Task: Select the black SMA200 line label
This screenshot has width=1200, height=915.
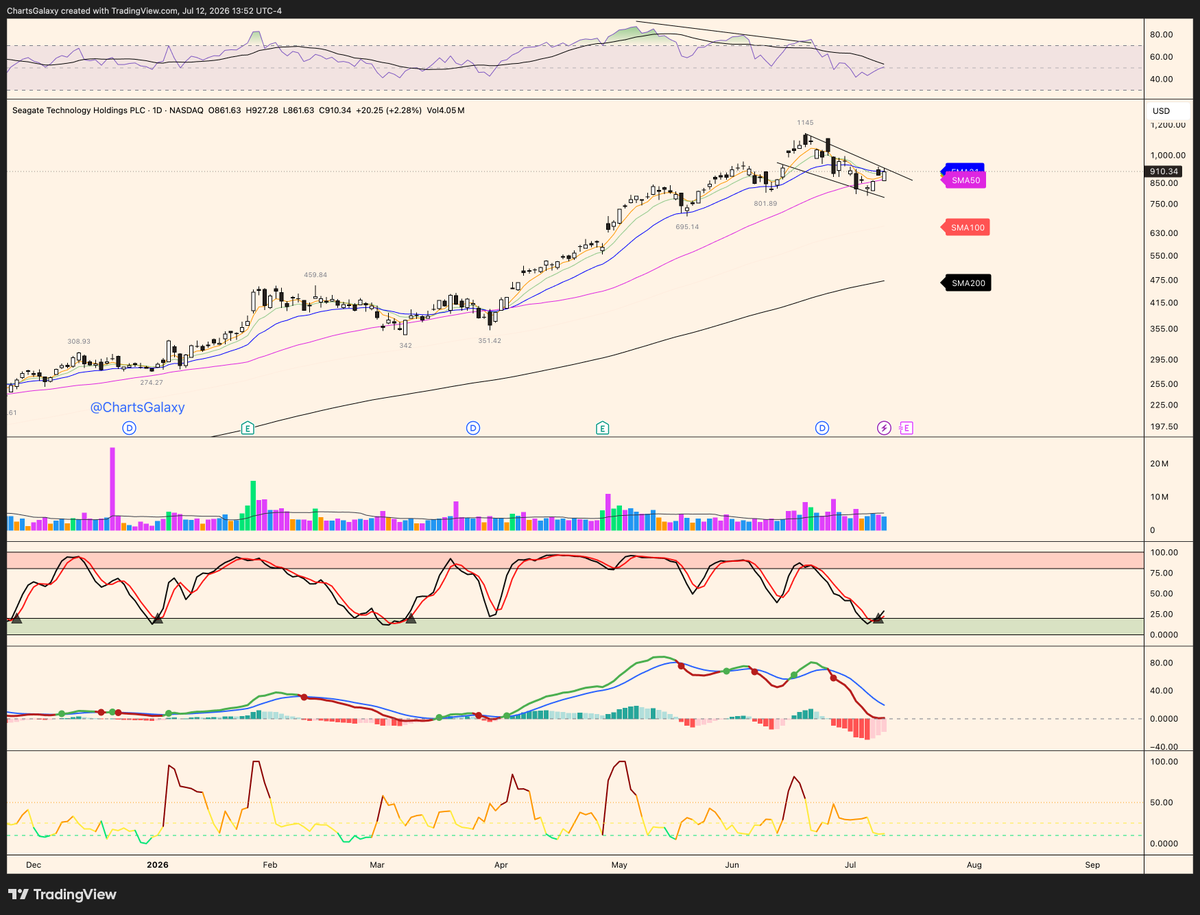Action: click(968, 283)
